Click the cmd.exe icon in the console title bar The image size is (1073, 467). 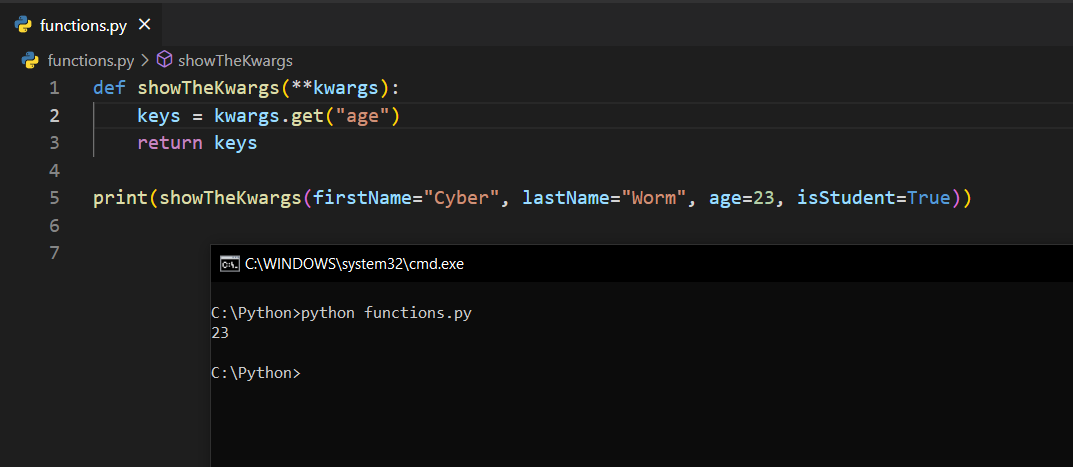229,264
